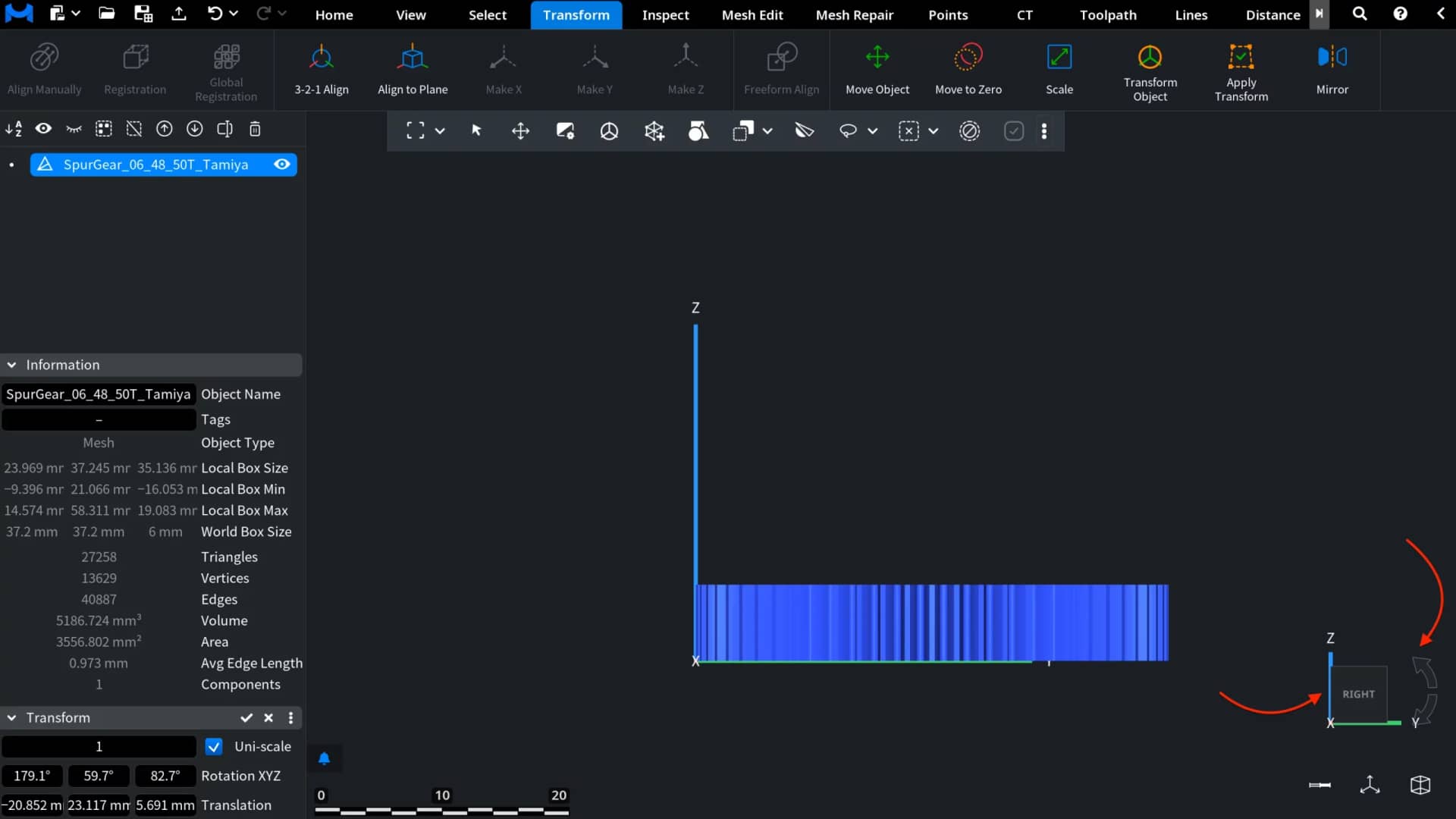Expand the lasso selection dropdown
1456x819 pixels.
[x=873, y=130]
